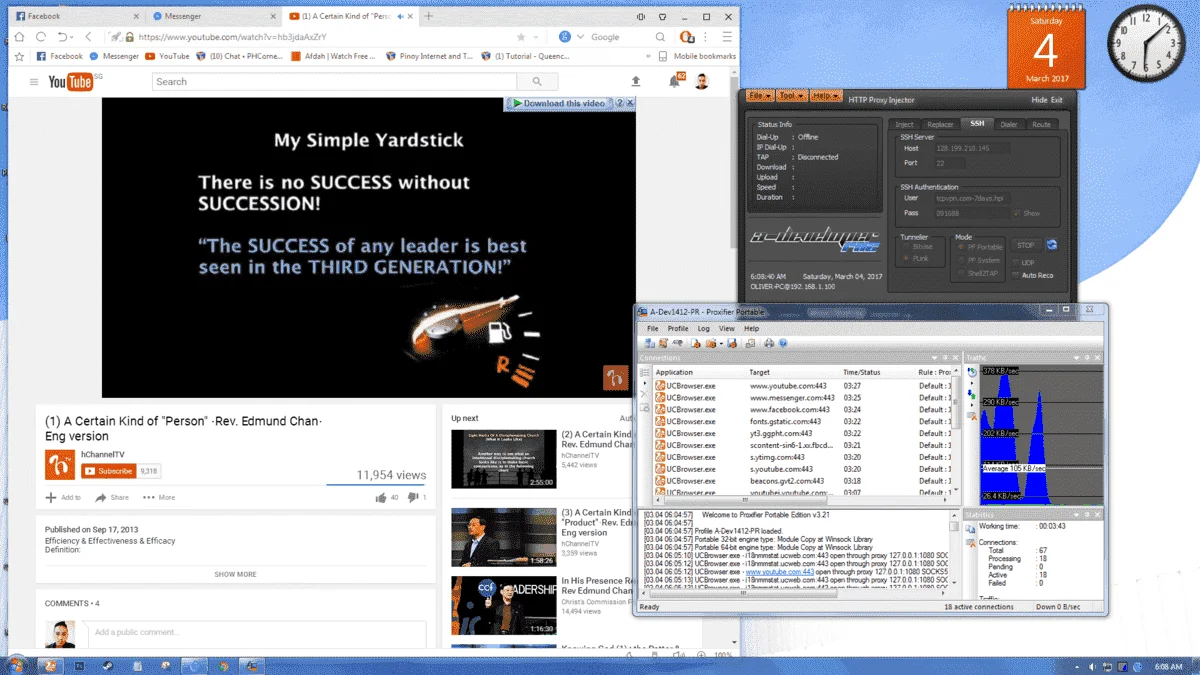Click the Add a public comment box
The image size is (1200, 675).
[256, 632]
